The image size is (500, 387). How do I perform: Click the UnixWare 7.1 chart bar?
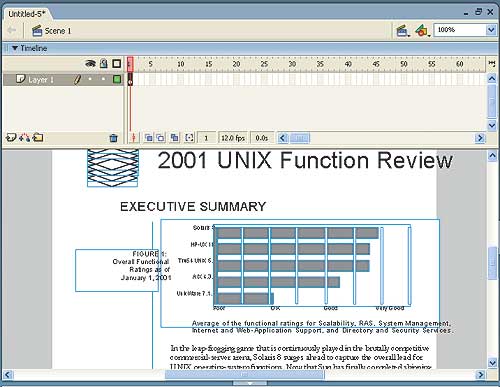click(x=245, y=299)
